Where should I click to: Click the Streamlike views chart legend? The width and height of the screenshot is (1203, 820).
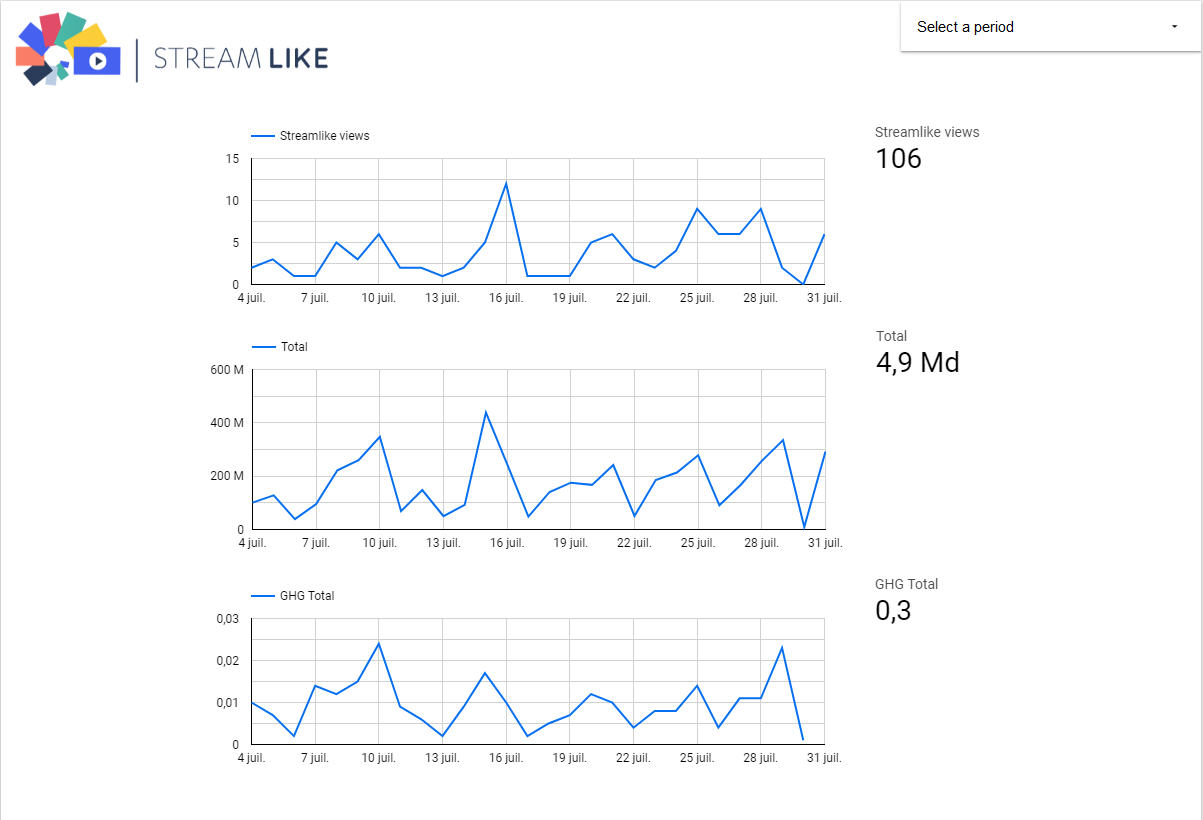(310, 136)
